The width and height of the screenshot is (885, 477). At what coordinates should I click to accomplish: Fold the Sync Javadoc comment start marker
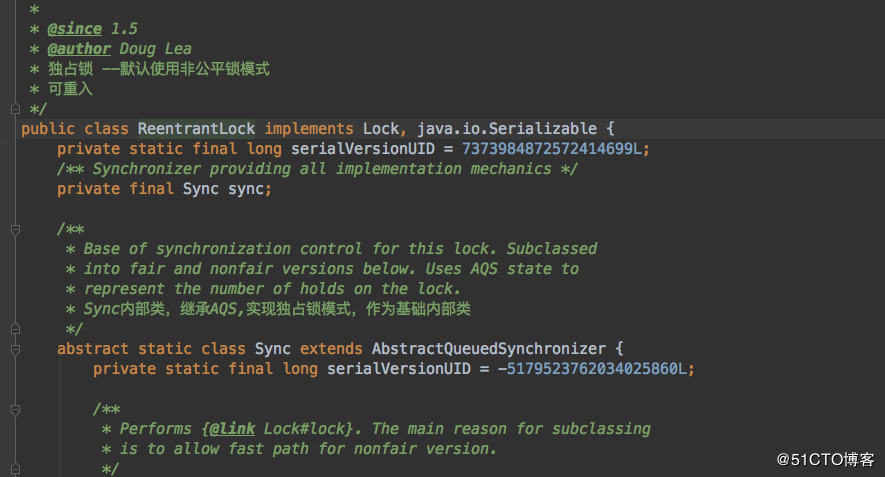pyautogui.click(x=14, y=229)
